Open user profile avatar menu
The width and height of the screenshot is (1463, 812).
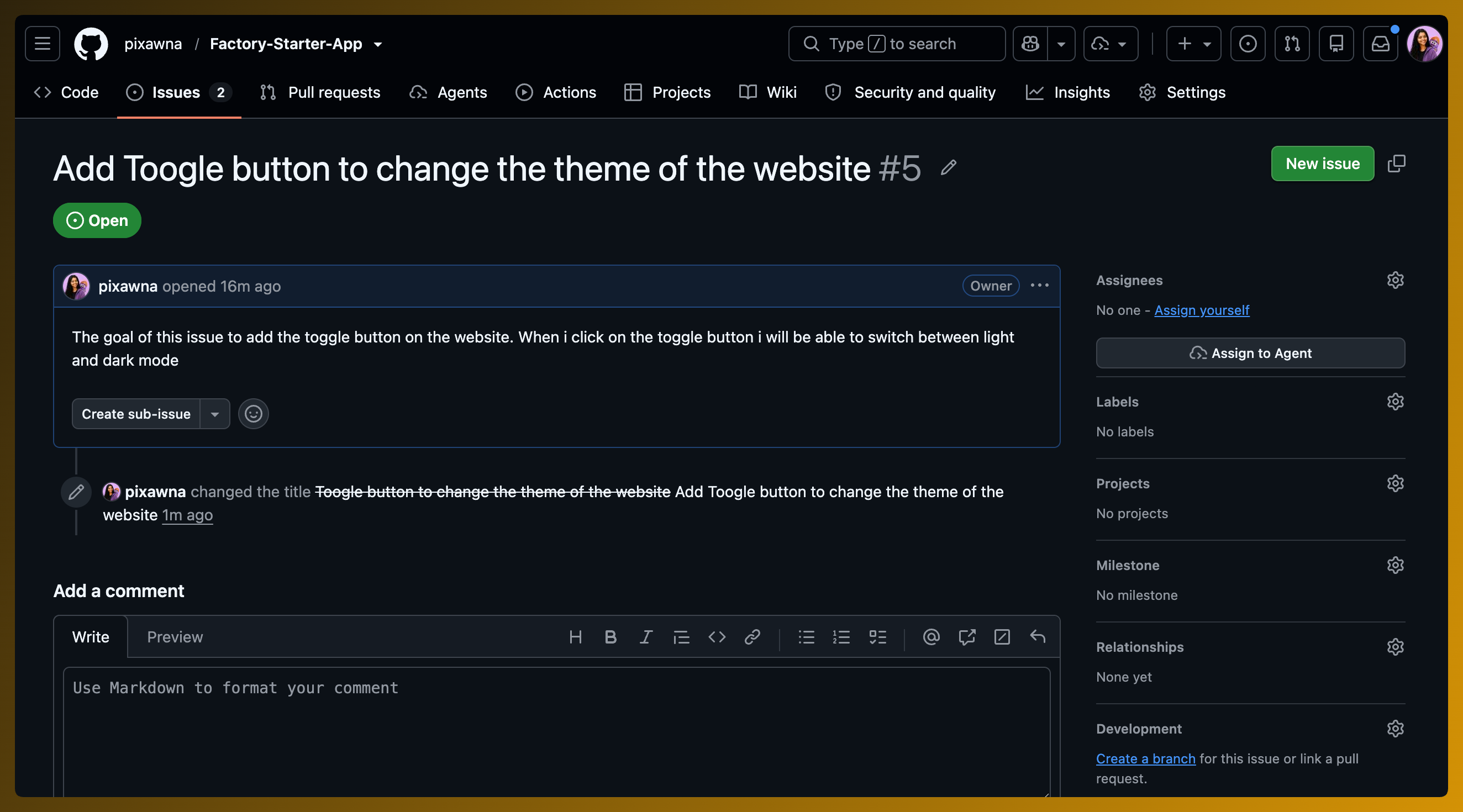click(x=1425, y=44)
